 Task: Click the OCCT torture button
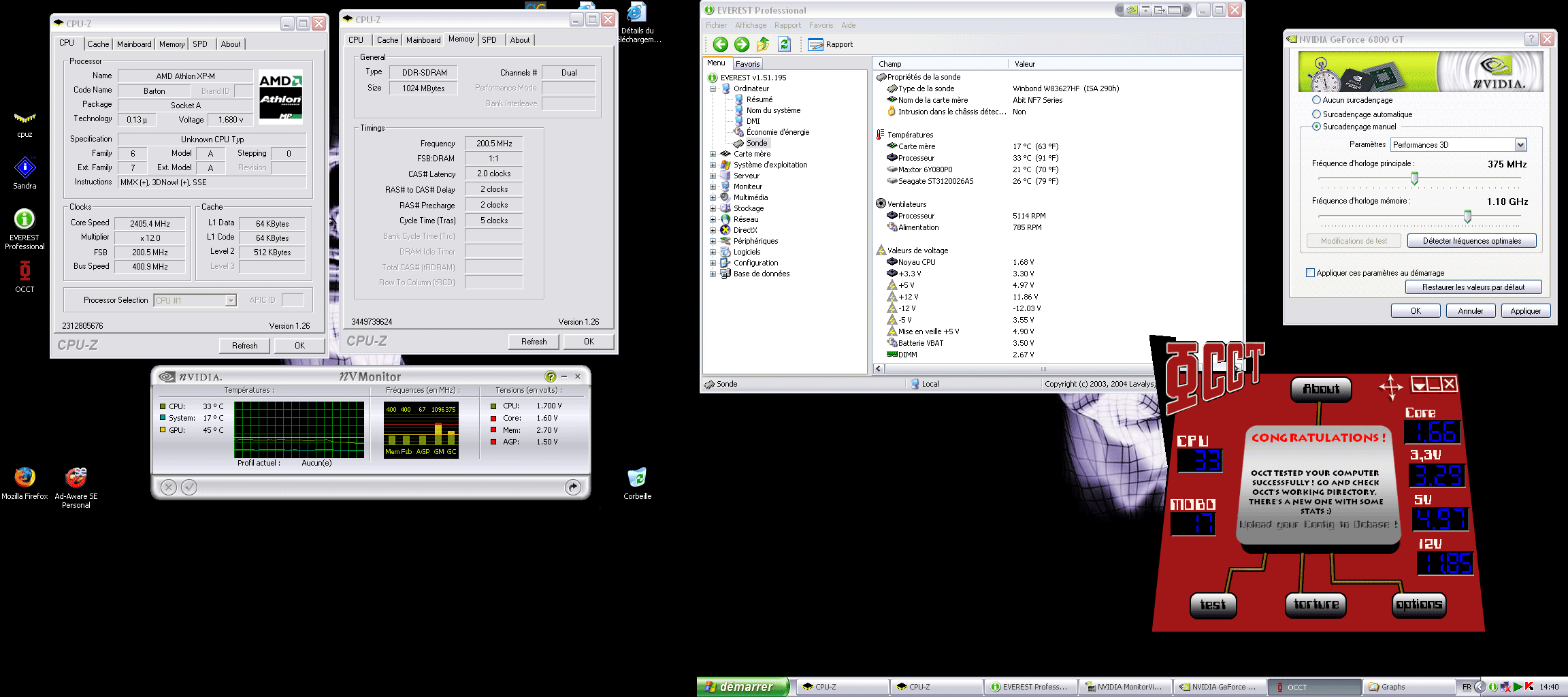click(x=1316, y=604)
